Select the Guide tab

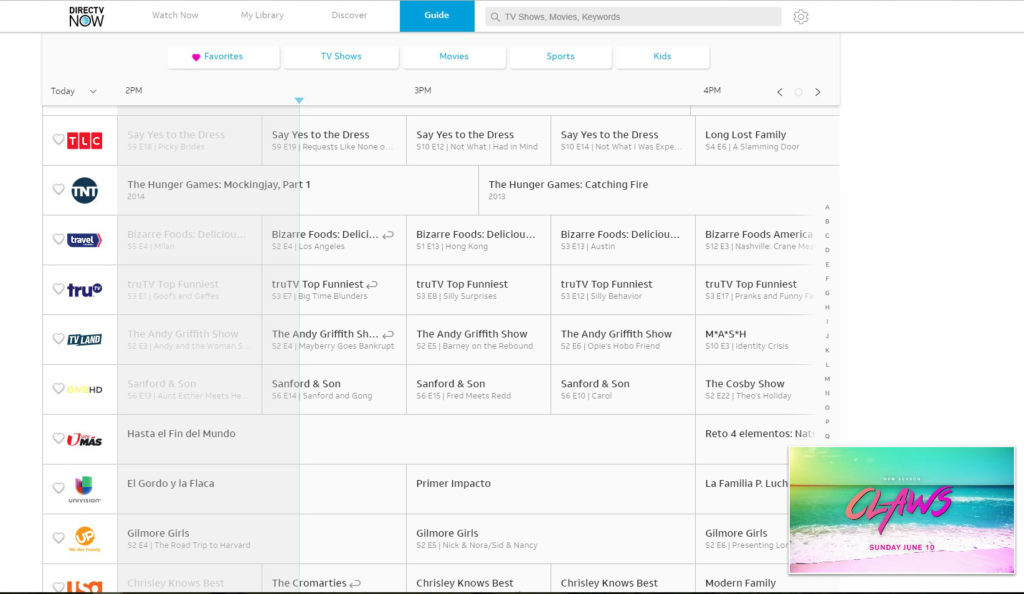click(x=437, y=16)
